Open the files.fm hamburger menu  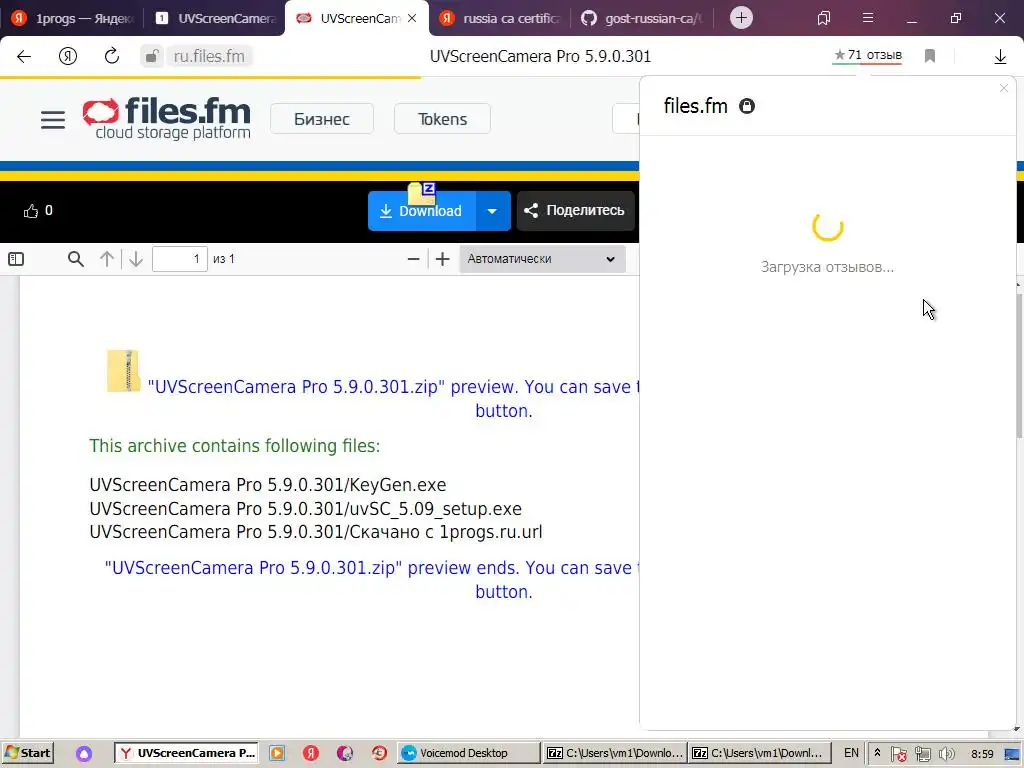click(x=53, y=120)
